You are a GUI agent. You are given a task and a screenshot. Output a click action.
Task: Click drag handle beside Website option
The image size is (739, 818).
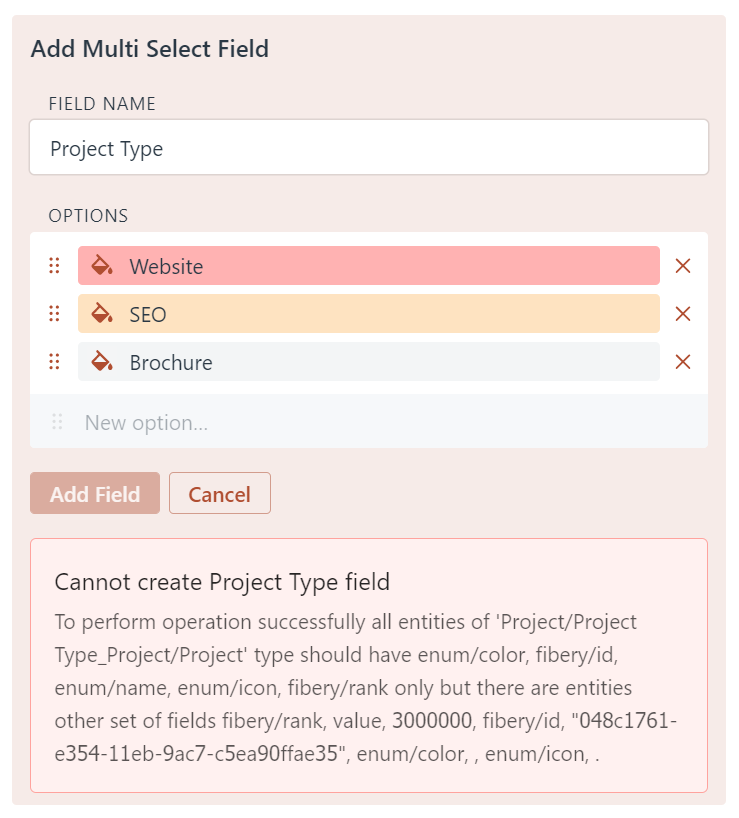pyautogui.click(x=55, y=266)
